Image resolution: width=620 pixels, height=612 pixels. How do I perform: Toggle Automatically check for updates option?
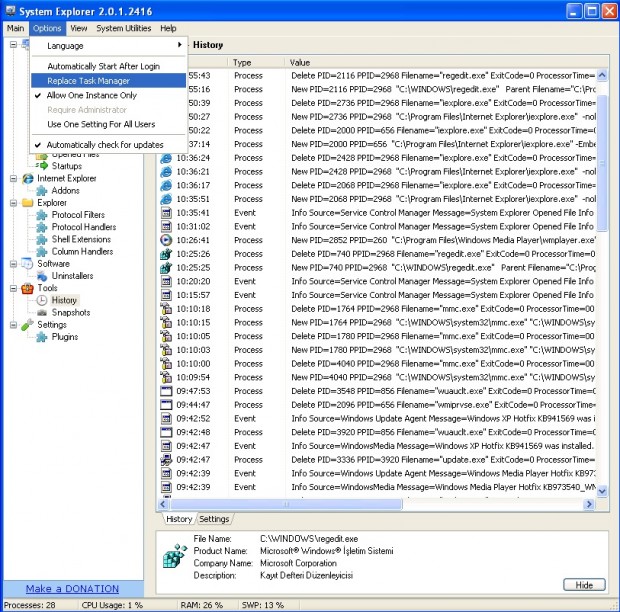(x=108, y=145)
